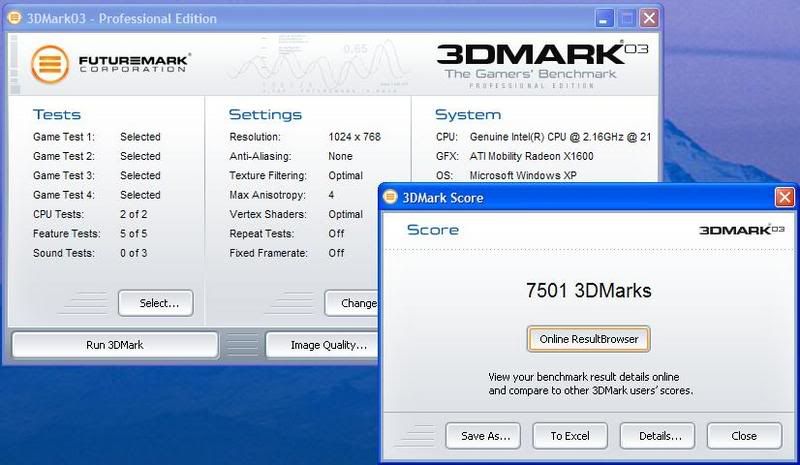Click the OS Microsoft Windows XP text
This screenshot has height=465, width=800.
coord(523,176)
